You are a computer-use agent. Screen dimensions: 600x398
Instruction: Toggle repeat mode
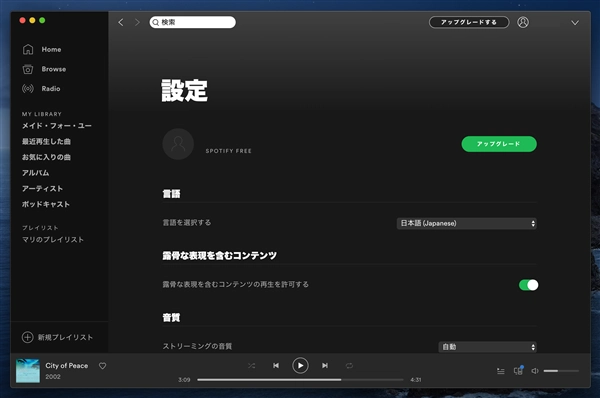pyautogui.click(x=349, y=366)
